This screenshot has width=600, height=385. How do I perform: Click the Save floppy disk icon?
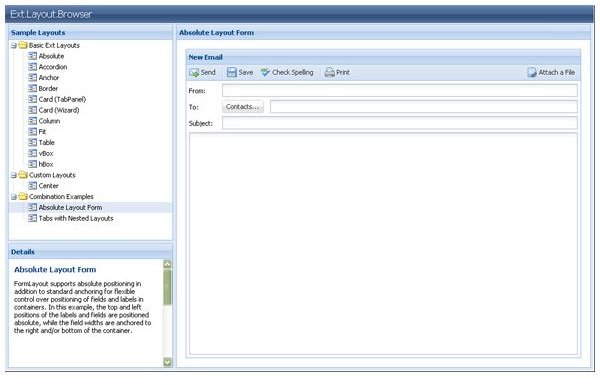pos(232,72)
